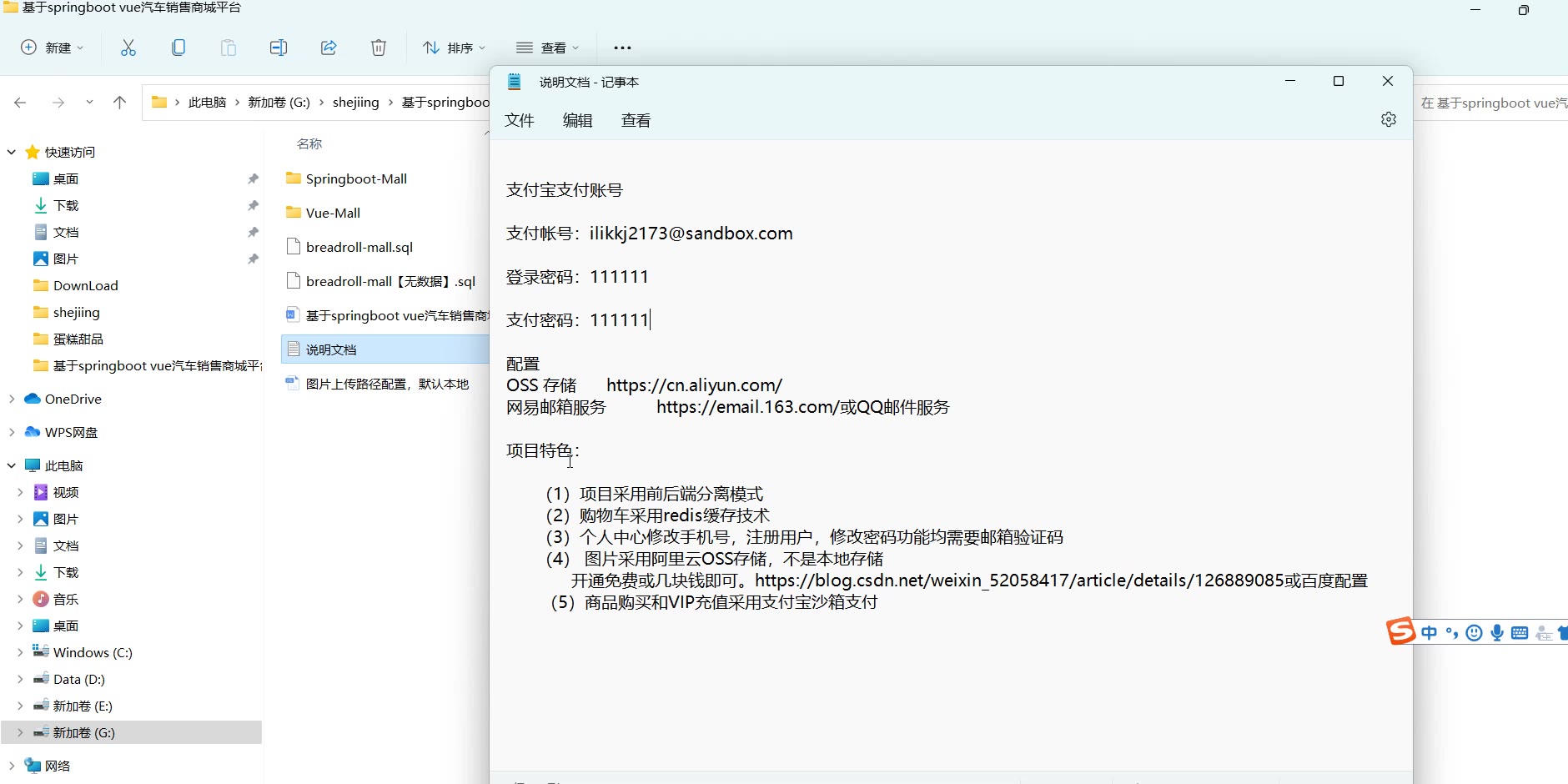Open Notepad settings gear icon
This screenshot has height=784, width=1568.
[1389, 119]
